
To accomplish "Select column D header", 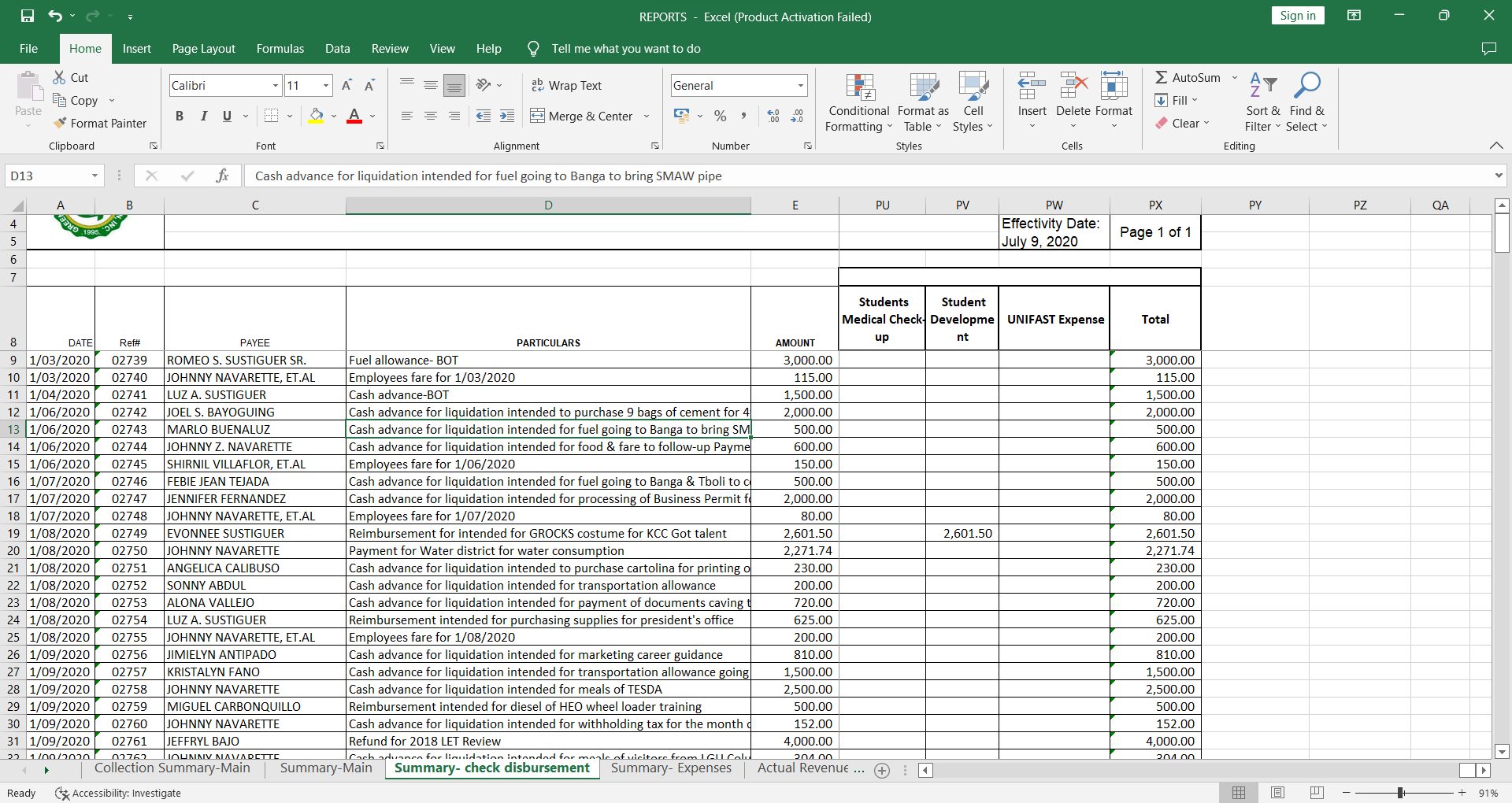I will click(x=548, y=205).
